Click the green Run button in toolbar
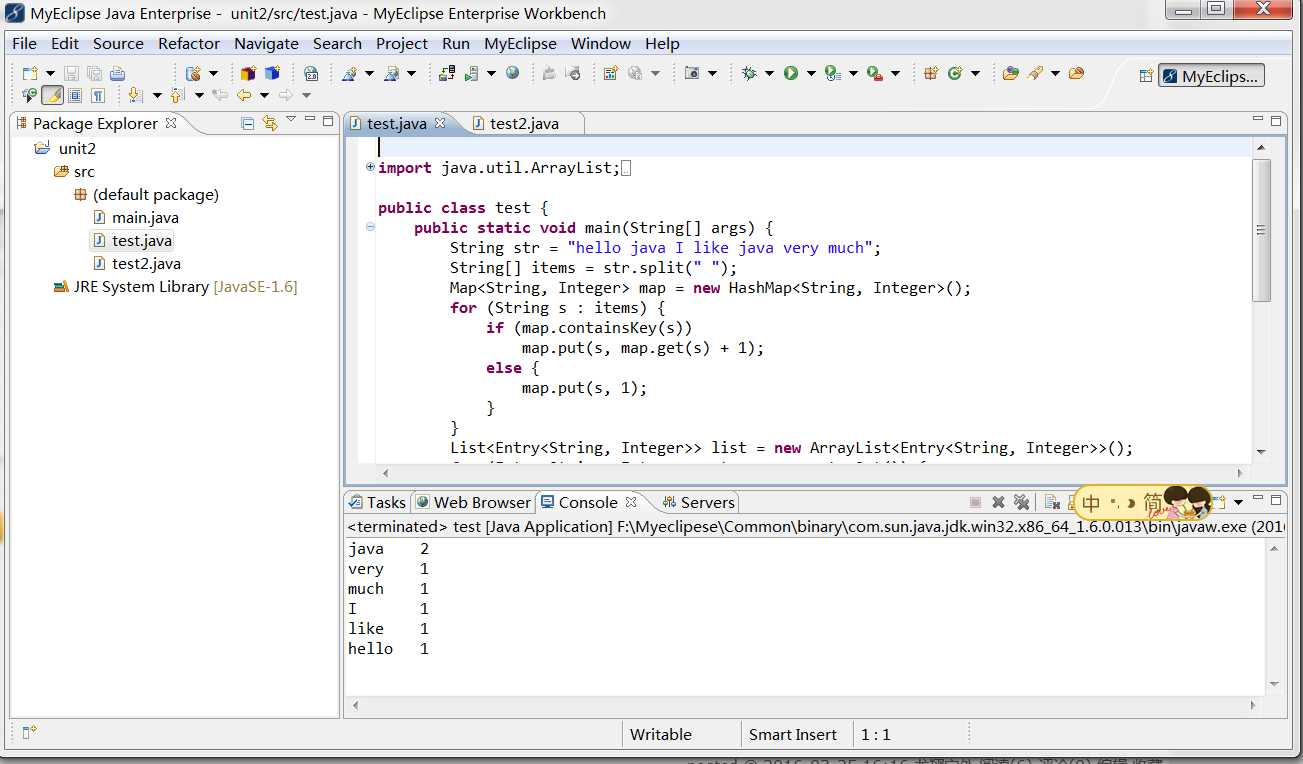1303x764 pixels. tap(791, 73)
